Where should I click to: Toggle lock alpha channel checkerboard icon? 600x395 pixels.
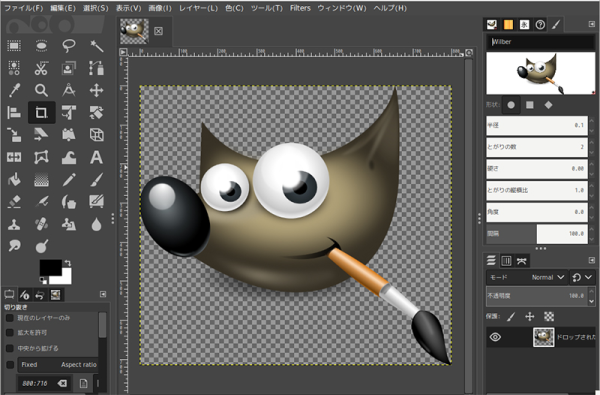pos(549,317)
